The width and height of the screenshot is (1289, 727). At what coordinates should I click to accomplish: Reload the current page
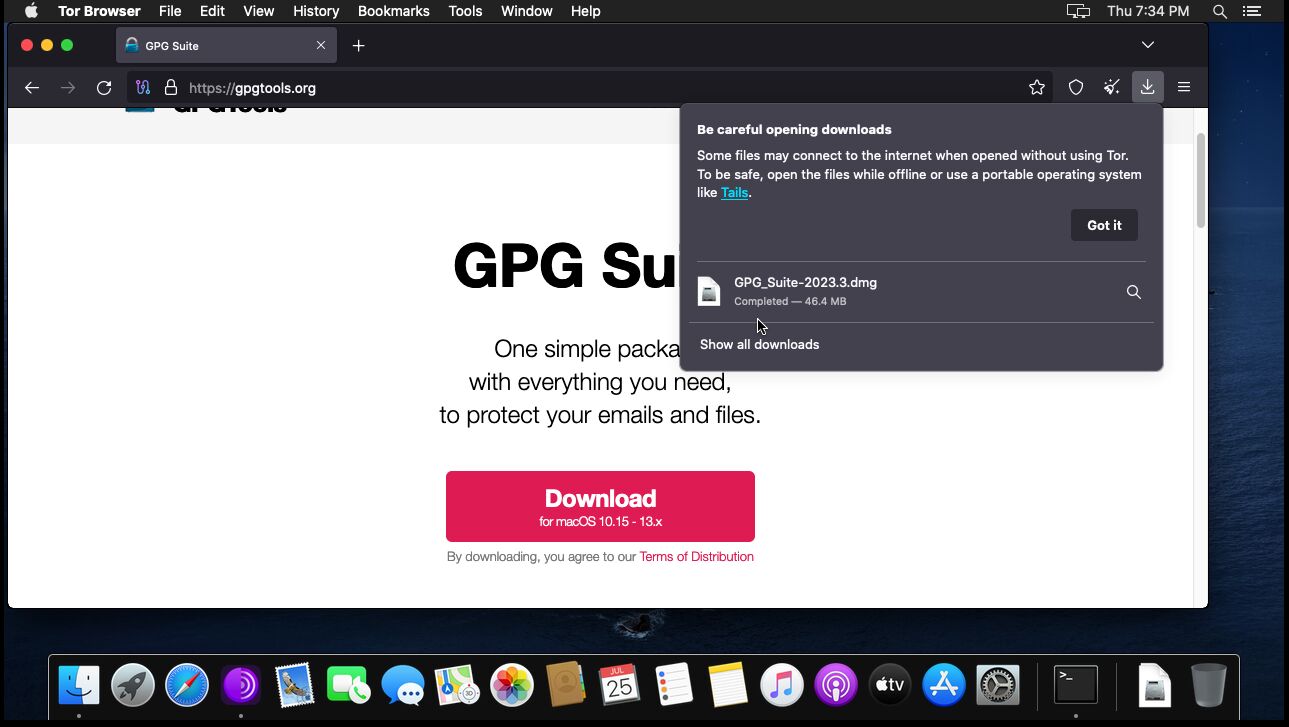pos(104,88)
